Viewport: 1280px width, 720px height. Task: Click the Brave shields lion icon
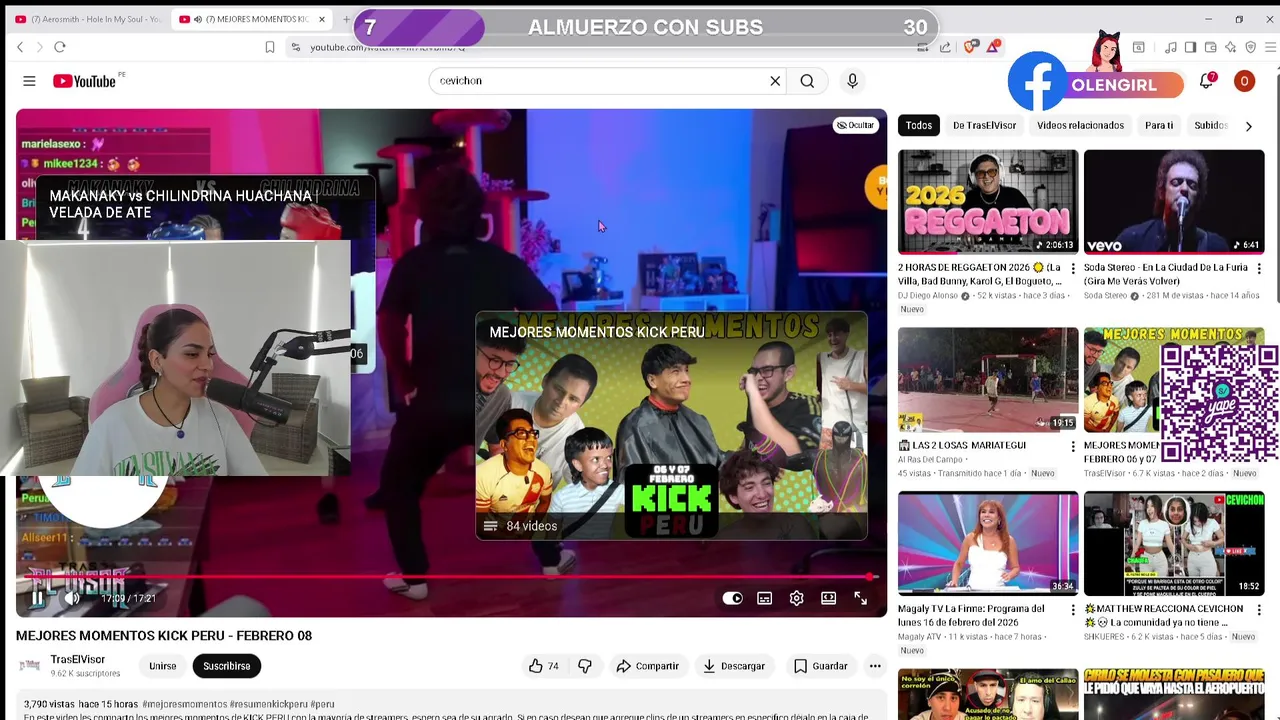click(x=970, y=47)
